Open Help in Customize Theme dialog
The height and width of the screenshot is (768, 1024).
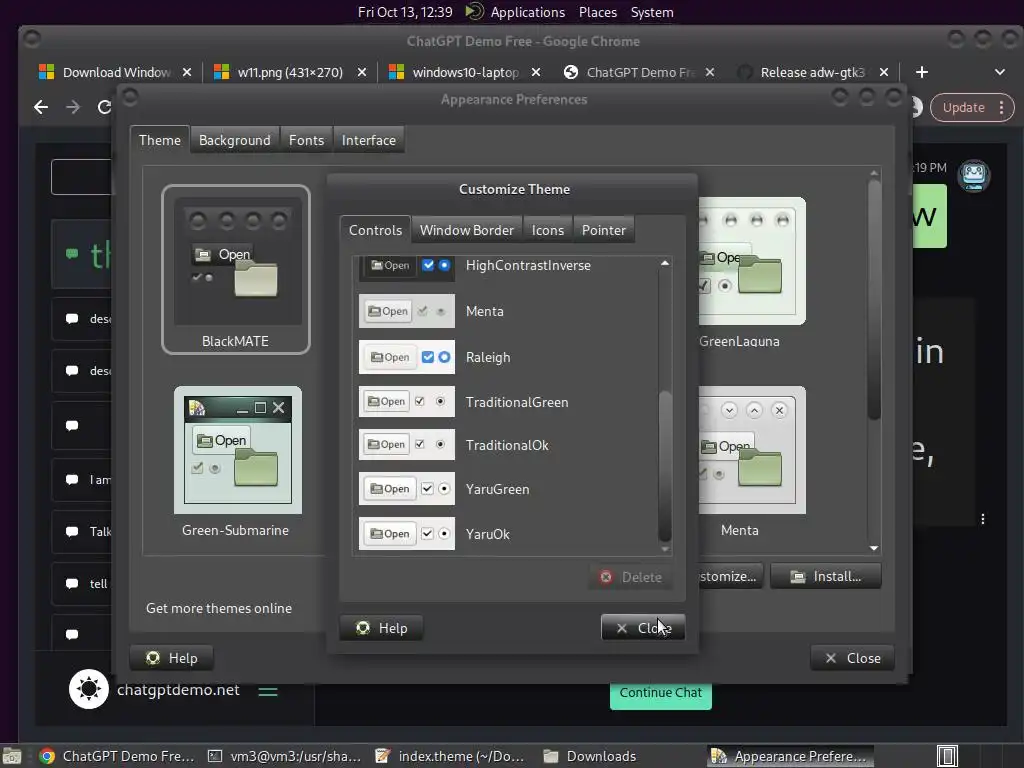[x=381, y=628]
